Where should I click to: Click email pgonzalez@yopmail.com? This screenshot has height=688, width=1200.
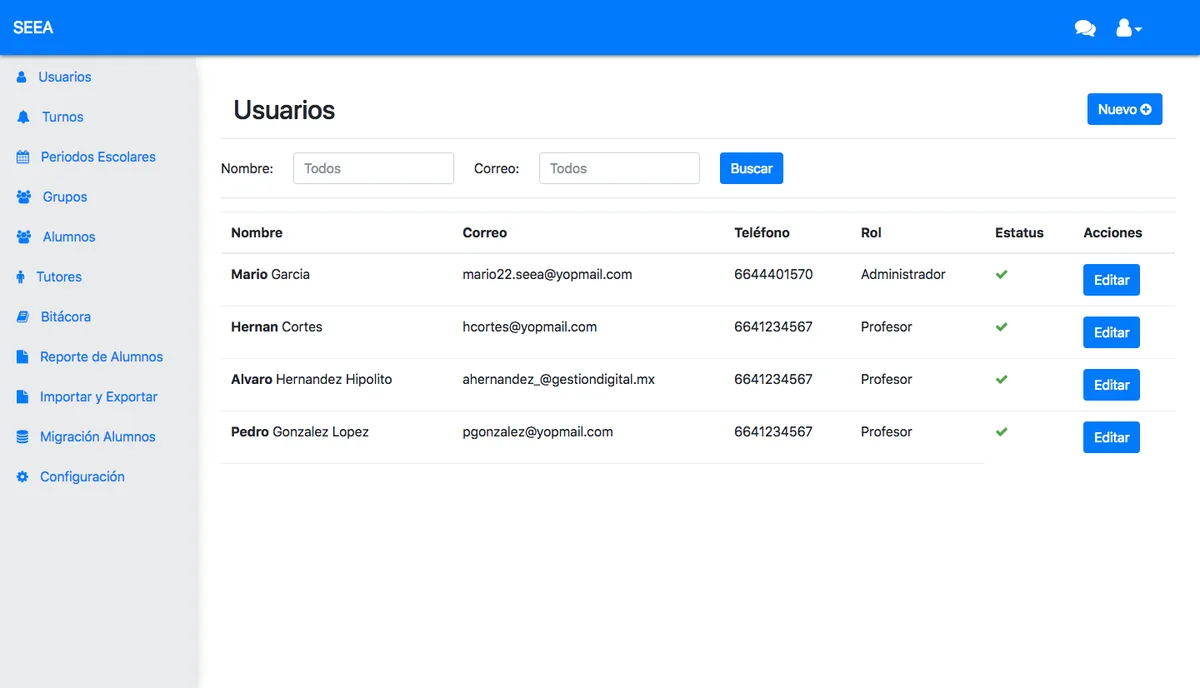tap(538, 432)
